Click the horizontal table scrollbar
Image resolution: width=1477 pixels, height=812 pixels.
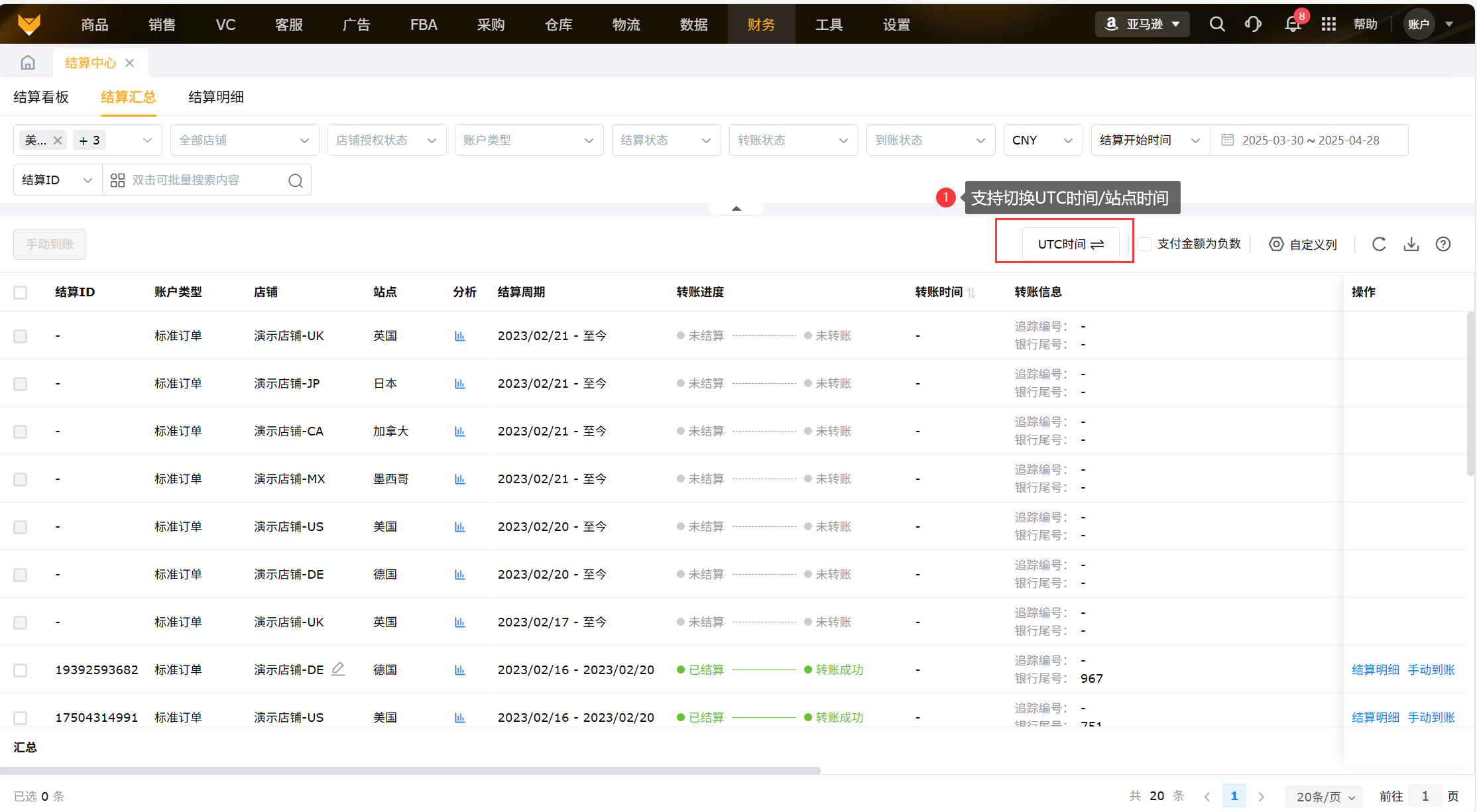[410, 770]
